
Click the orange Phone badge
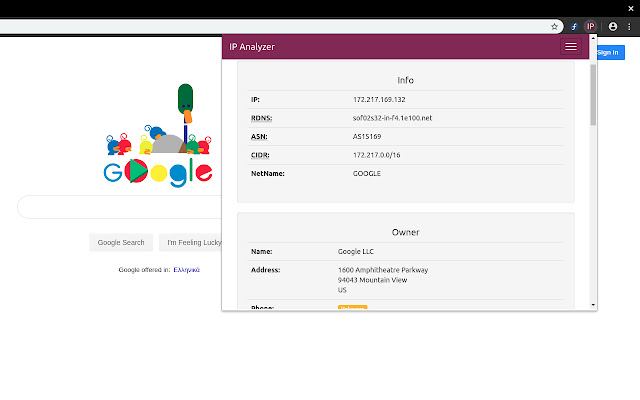click(x=352, y=307)
